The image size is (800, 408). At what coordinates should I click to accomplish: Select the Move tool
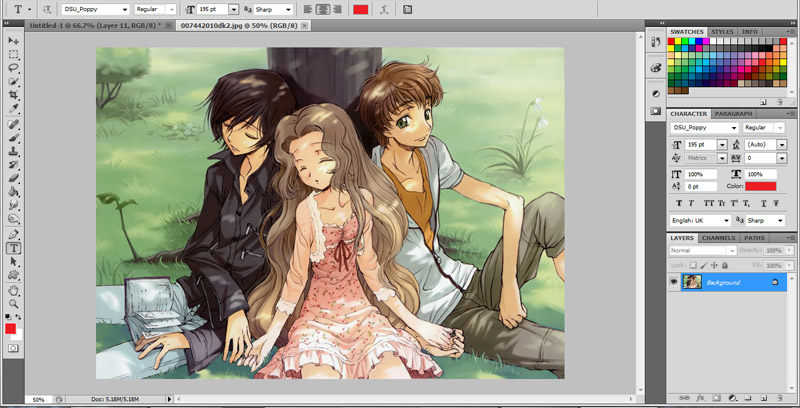pos(14,40)
